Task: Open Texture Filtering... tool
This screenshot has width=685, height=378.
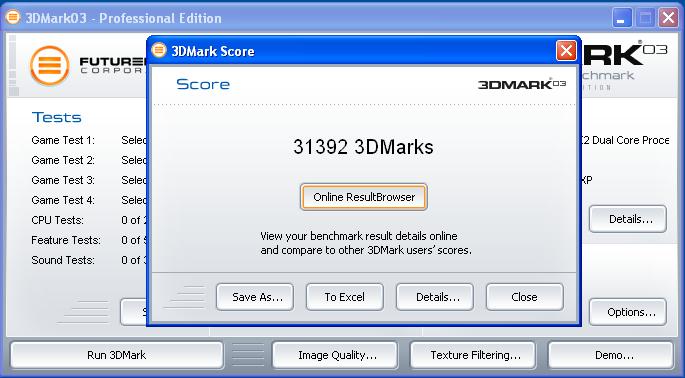Action: tap(473, 355)
